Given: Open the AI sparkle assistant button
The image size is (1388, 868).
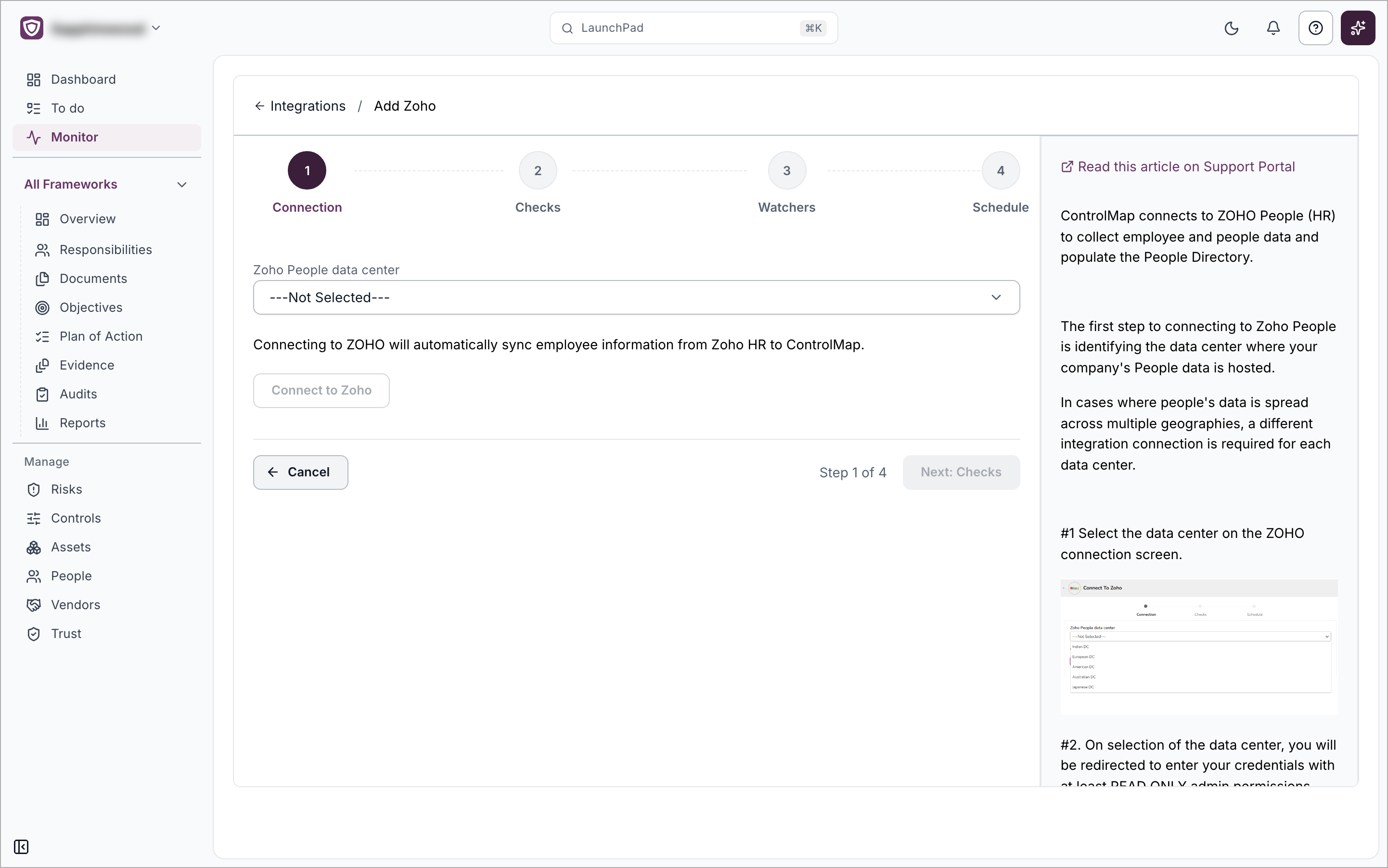Looking at the screenshot, I should click(x=1358, y=28).
